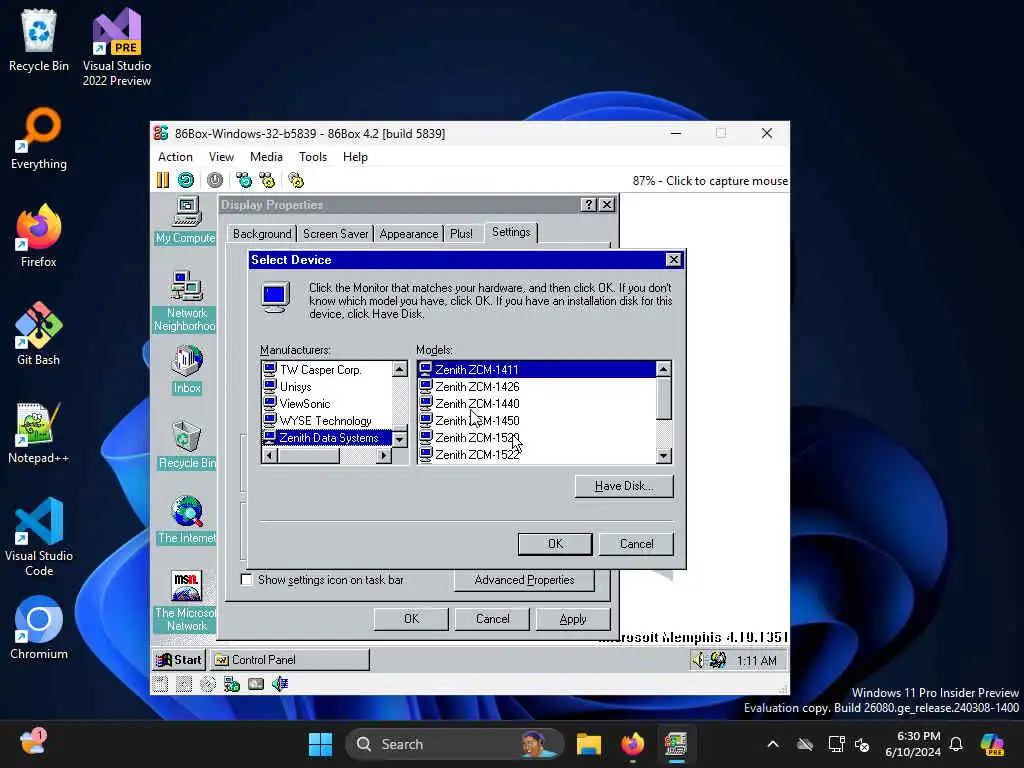The height and width of the screenshot is (768, 1024).
Task: Toggle 'Show settings icon on task bar' checkbox
Action: [x=247, y=579]
